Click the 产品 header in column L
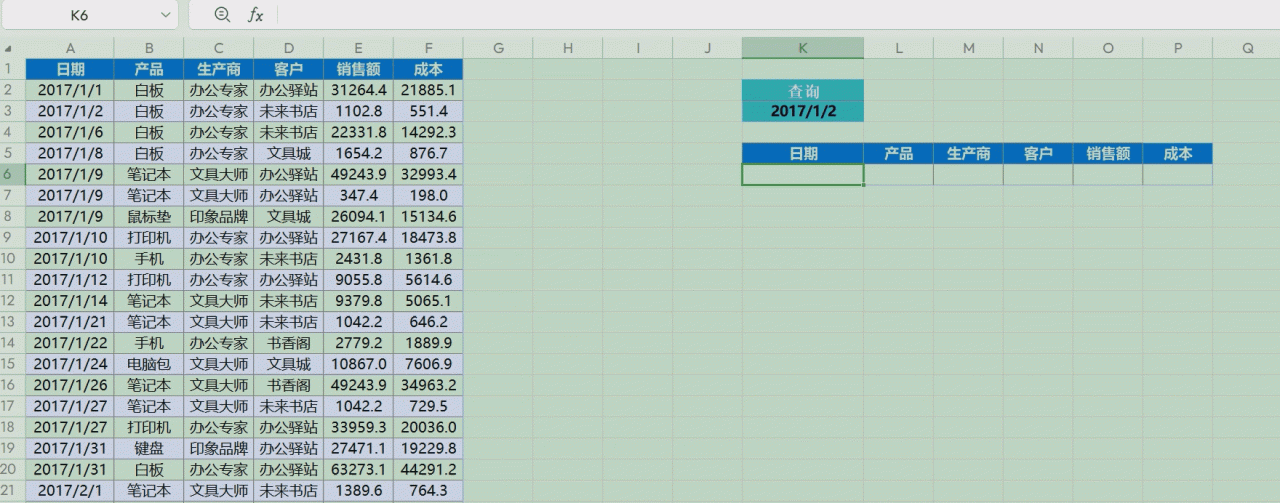 pos(898,153)
